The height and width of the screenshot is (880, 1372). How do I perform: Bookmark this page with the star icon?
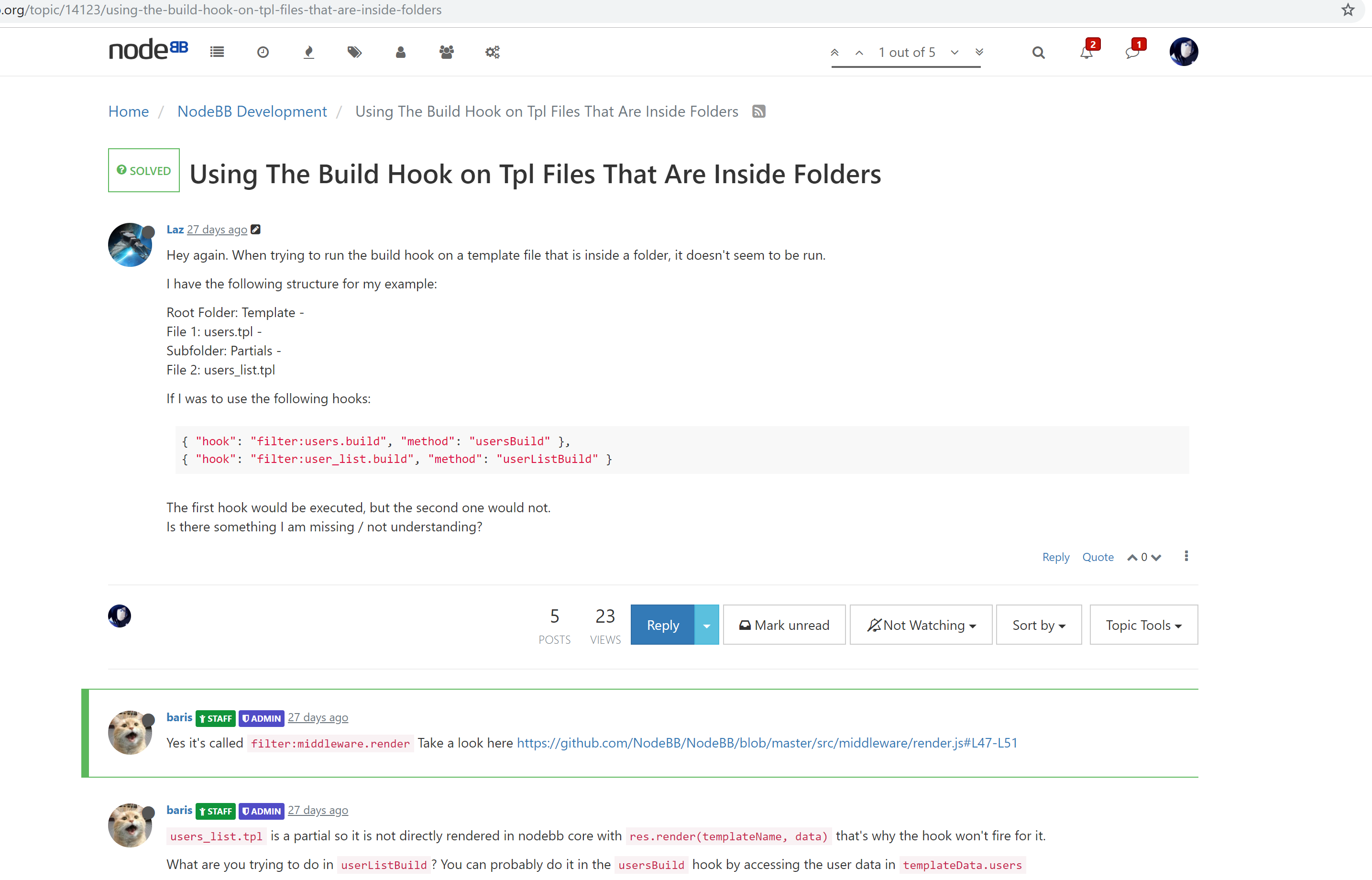coord(1348,10)
